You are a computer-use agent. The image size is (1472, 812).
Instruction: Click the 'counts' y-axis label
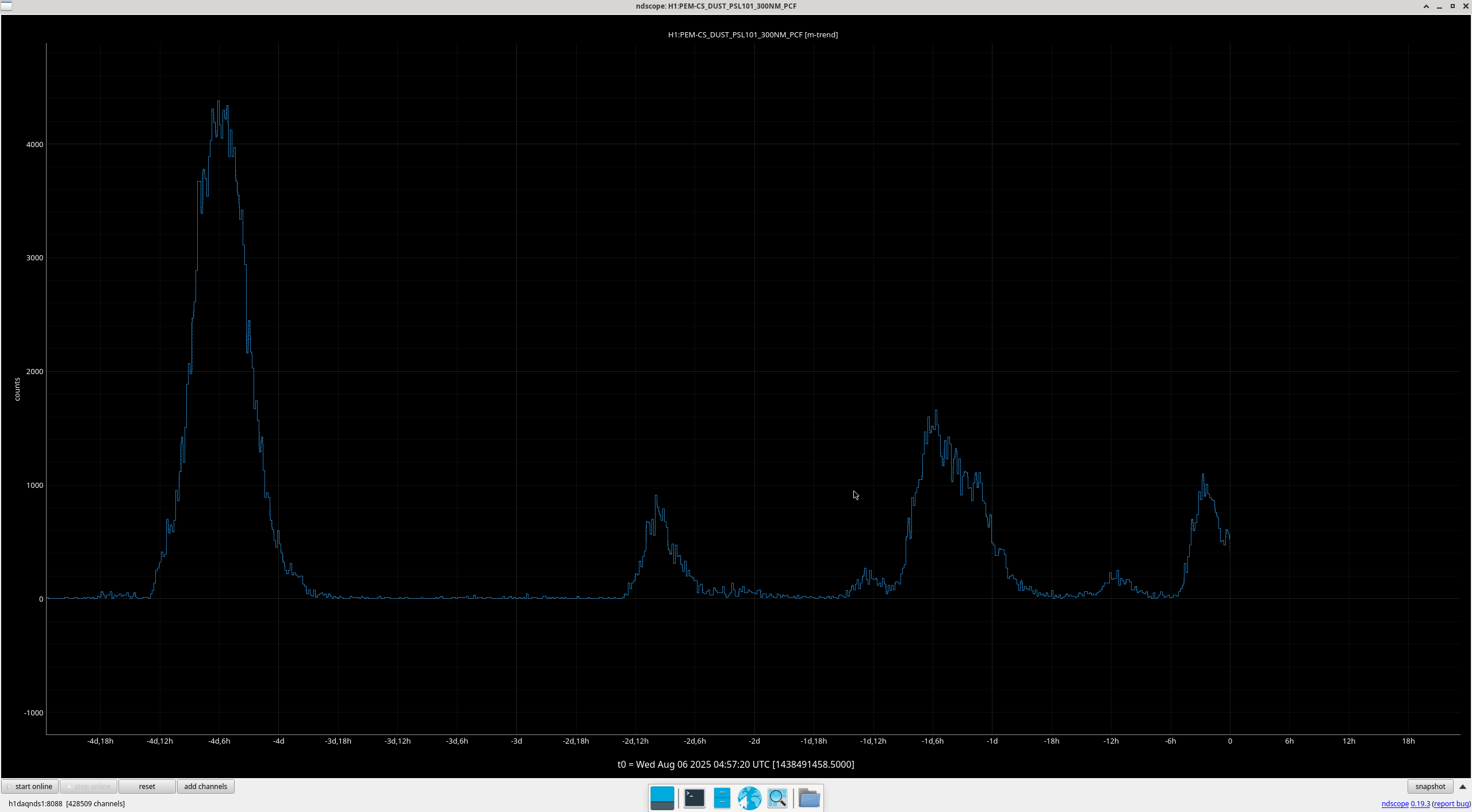(17, 389)
